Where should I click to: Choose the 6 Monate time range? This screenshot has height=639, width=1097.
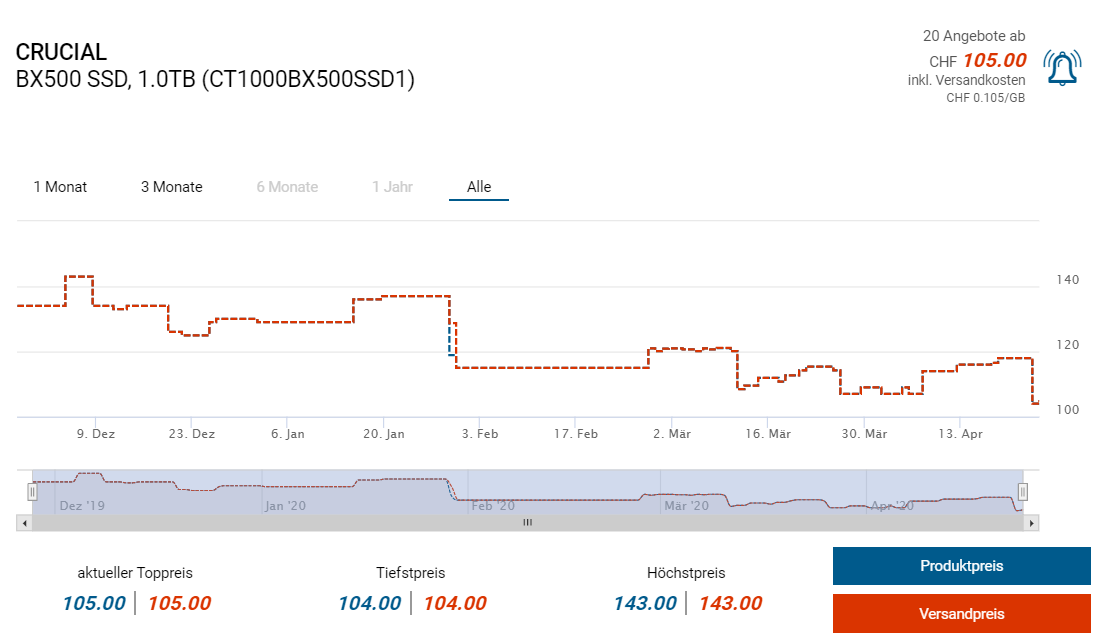tap(287, 187)
